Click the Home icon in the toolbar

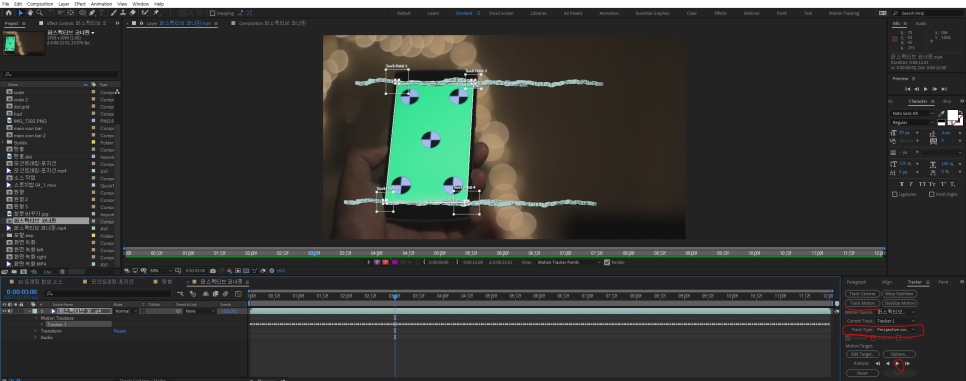(9, 12)
